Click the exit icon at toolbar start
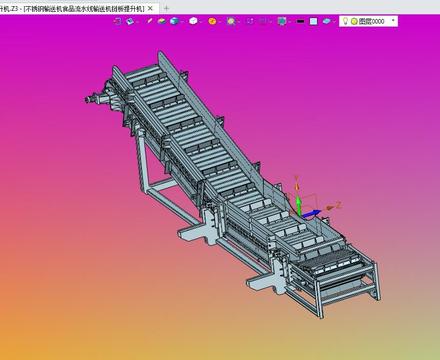This screenshot has width=440, height=360. pos(118,21)
